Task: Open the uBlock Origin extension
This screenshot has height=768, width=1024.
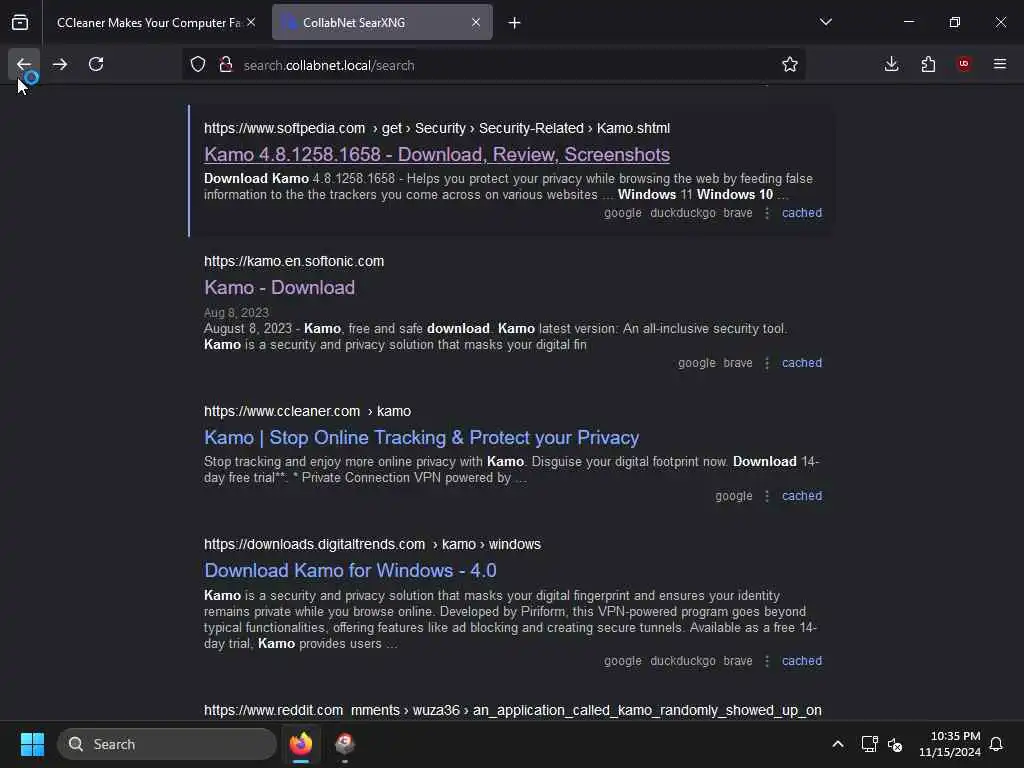Action: coord(964,64)
